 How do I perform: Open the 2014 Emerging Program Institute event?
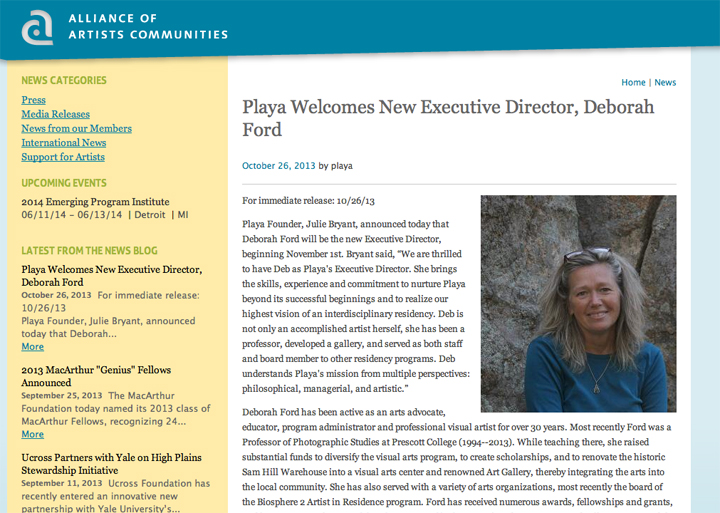[95, 202]
